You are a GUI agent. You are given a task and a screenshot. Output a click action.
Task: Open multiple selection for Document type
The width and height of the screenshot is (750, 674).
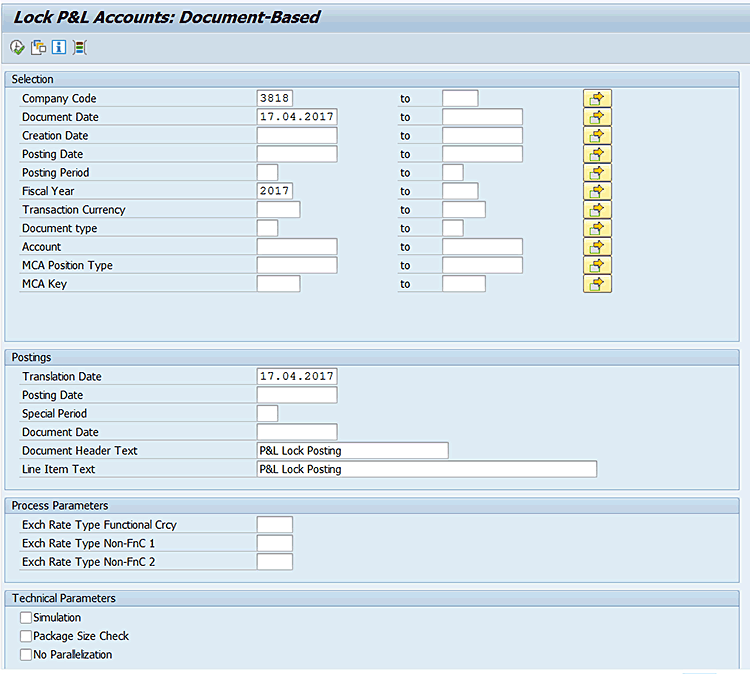(597, 228)
